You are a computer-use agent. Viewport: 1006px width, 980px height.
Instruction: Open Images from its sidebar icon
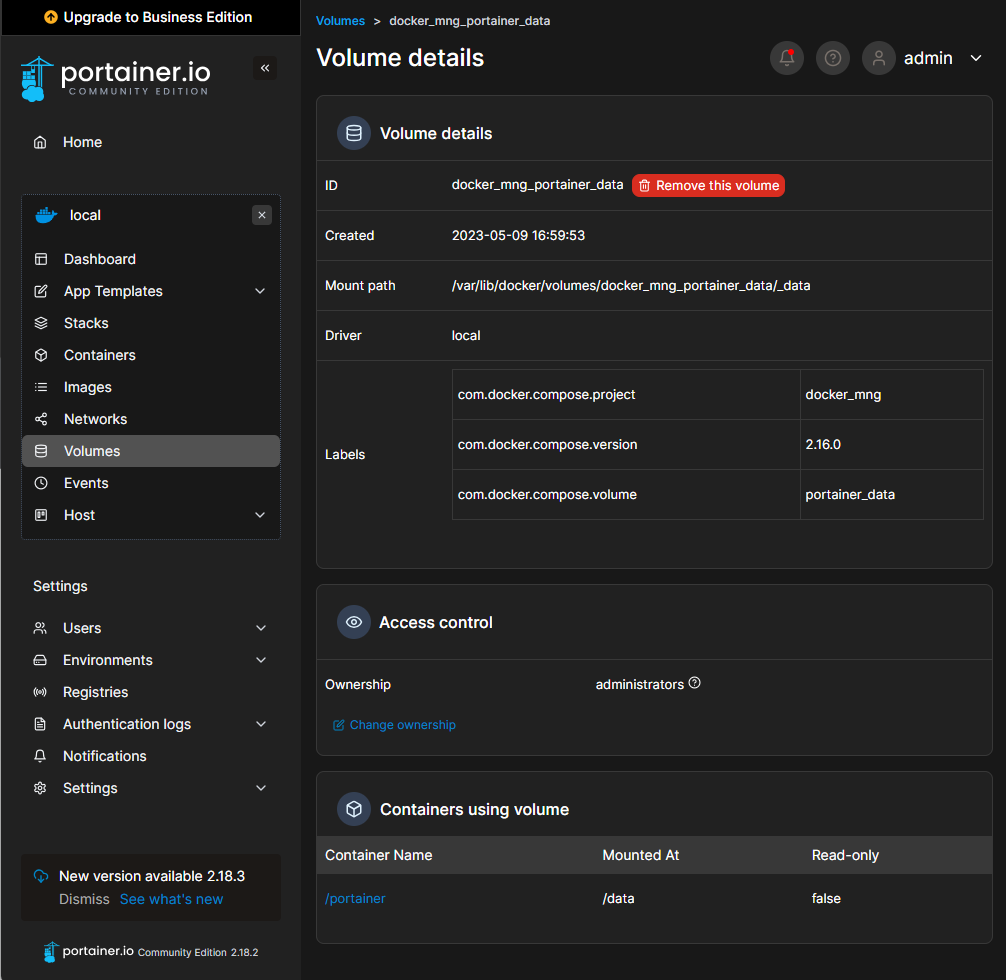[40, 386]
